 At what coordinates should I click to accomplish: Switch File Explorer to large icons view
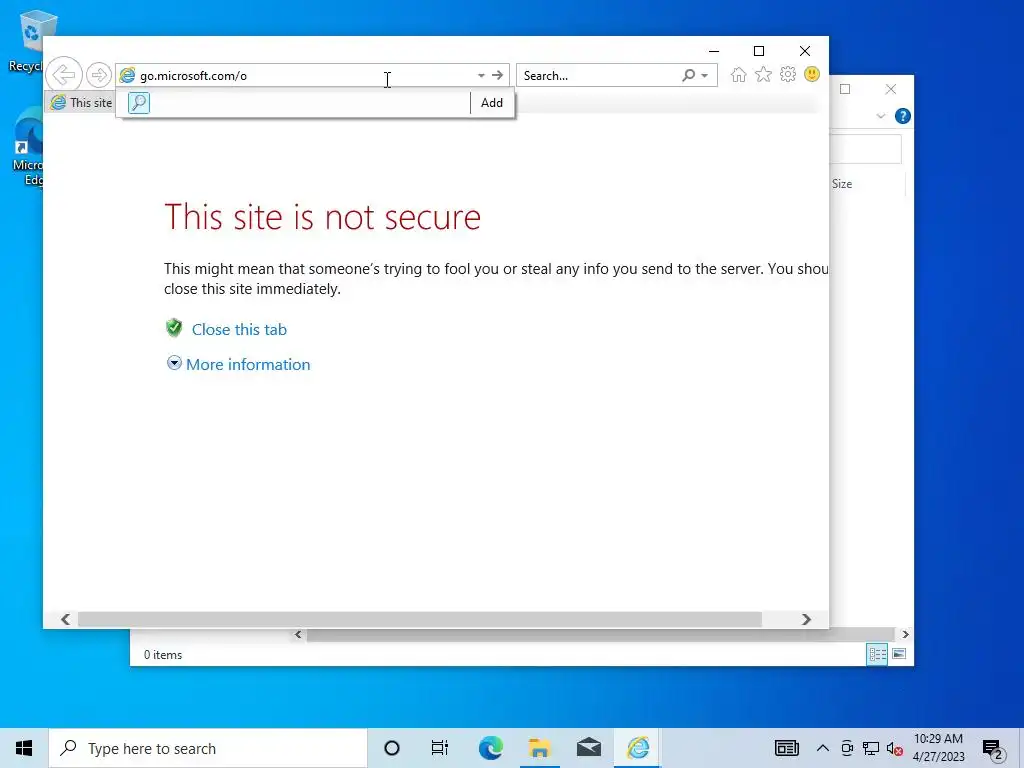(x=899, y=654)
